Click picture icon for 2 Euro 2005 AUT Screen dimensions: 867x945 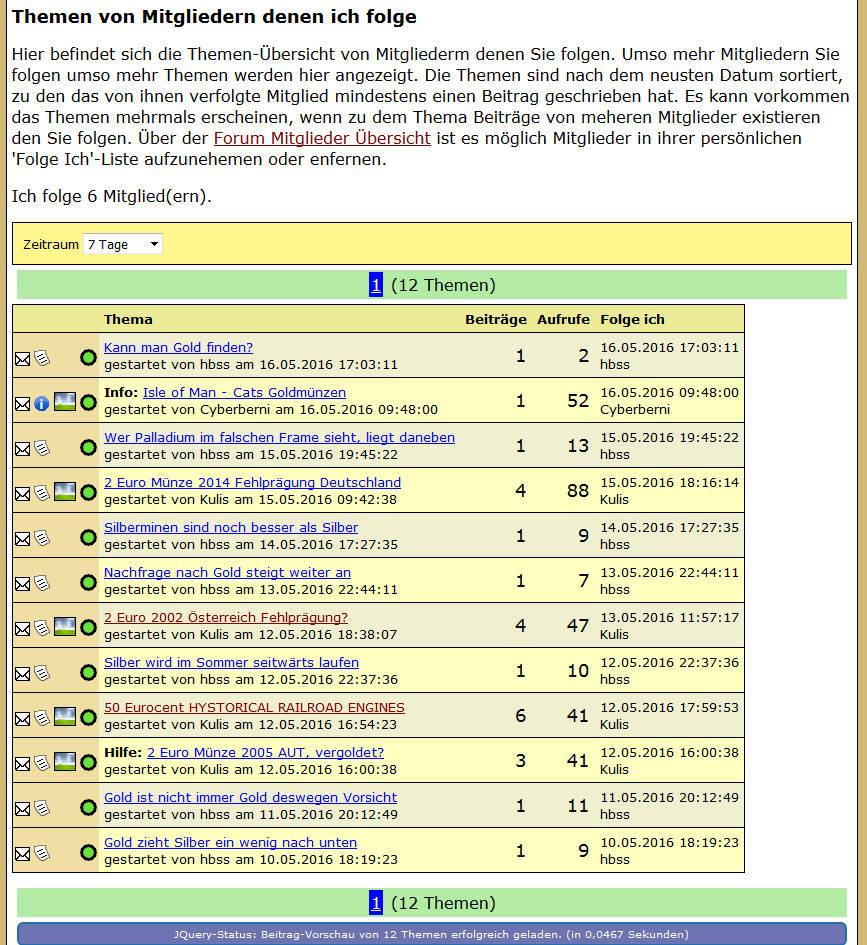coord(64,762)
